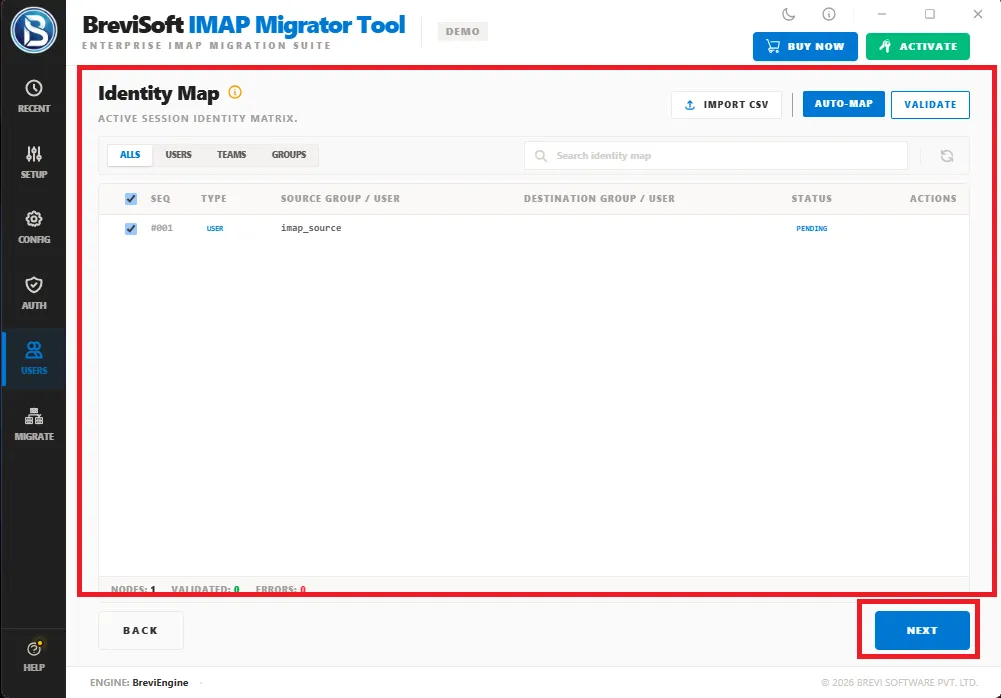This screenshot has height=698, width=1001.
Task: Click the SEQ column header
Action: pyautogui.click(x=160, y=199)
